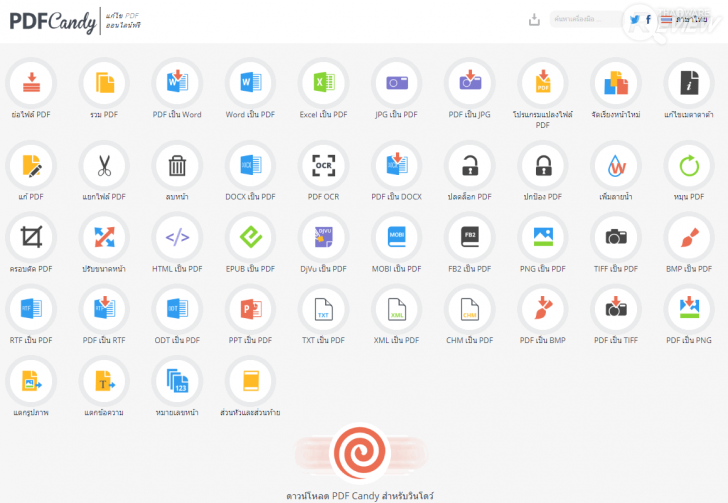The width and height of the screenshot is (728, 503).
Task: Open the Unlock PDF padlock icon
Action: [x=470, y=165]
